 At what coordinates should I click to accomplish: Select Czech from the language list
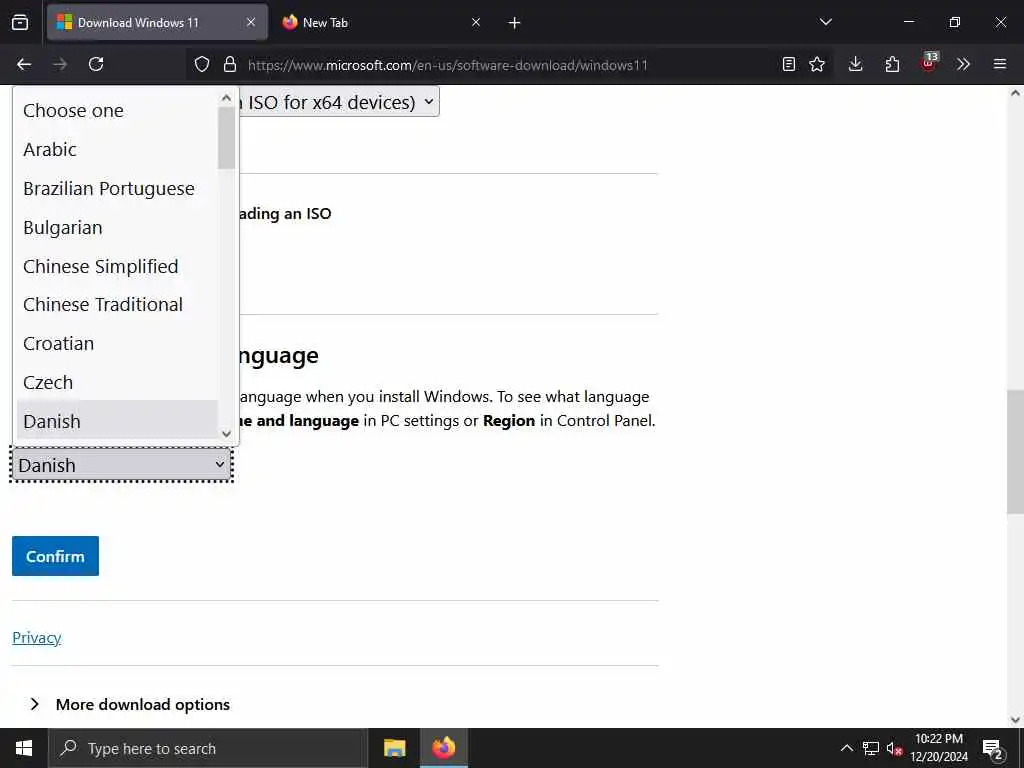click(117, 382)
